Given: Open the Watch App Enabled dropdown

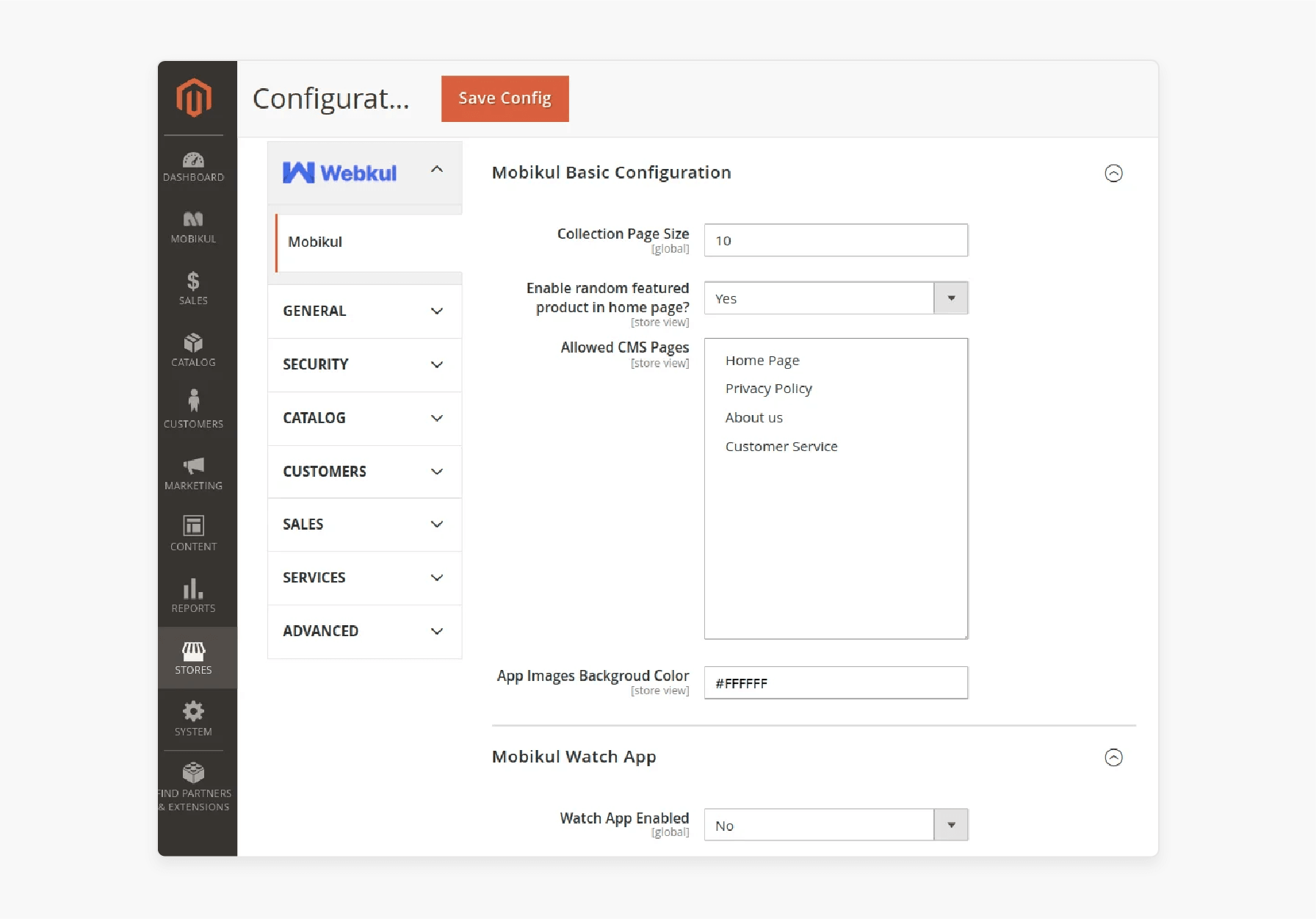Looking at the screenshot, I should (836, 825).
